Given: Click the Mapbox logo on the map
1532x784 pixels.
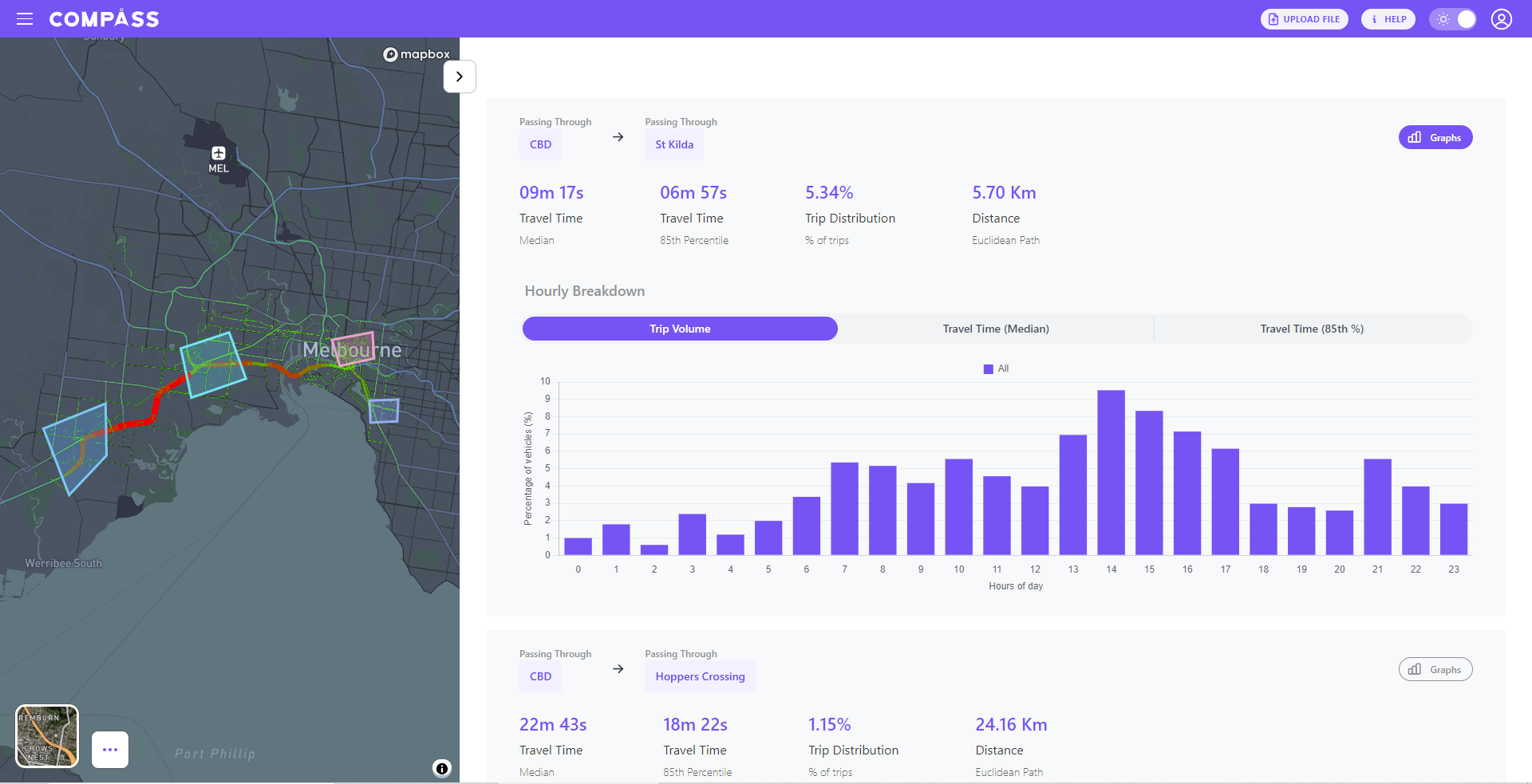Looking at the screenshot, I should (x=417, y=54).
